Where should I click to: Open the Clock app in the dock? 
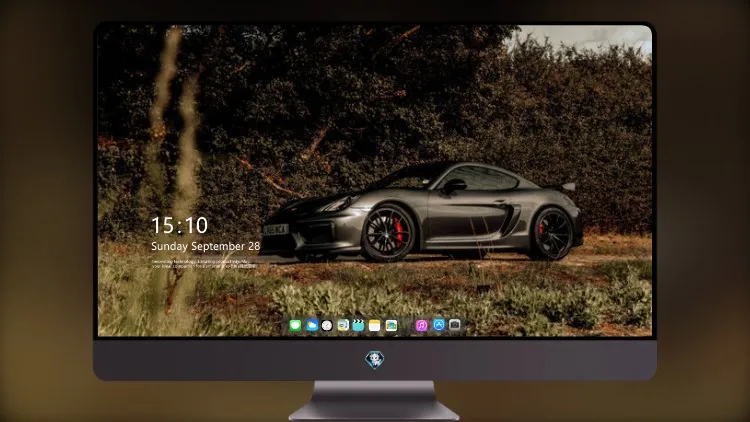(327, 326)
